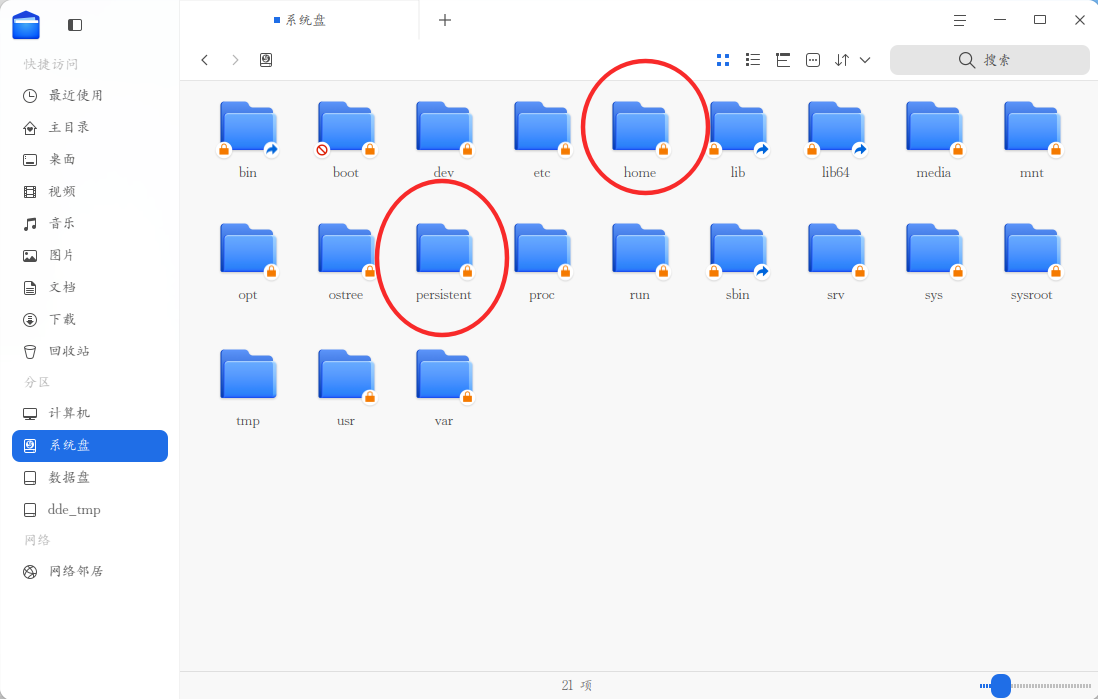
Task: Select the usr folder
Action: click(x=346, y=389)
